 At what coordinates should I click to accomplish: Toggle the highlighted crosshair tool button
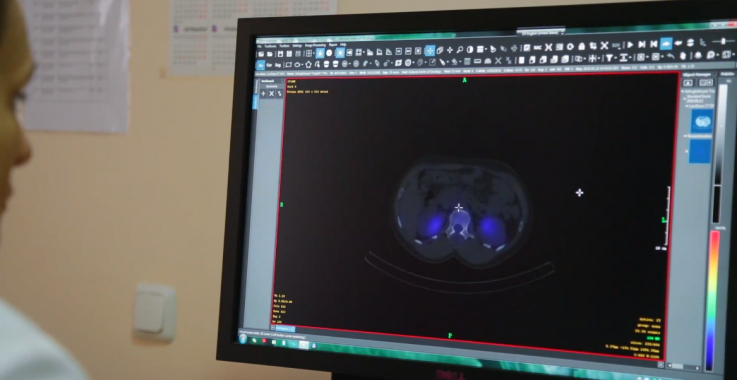click(430, 50)
